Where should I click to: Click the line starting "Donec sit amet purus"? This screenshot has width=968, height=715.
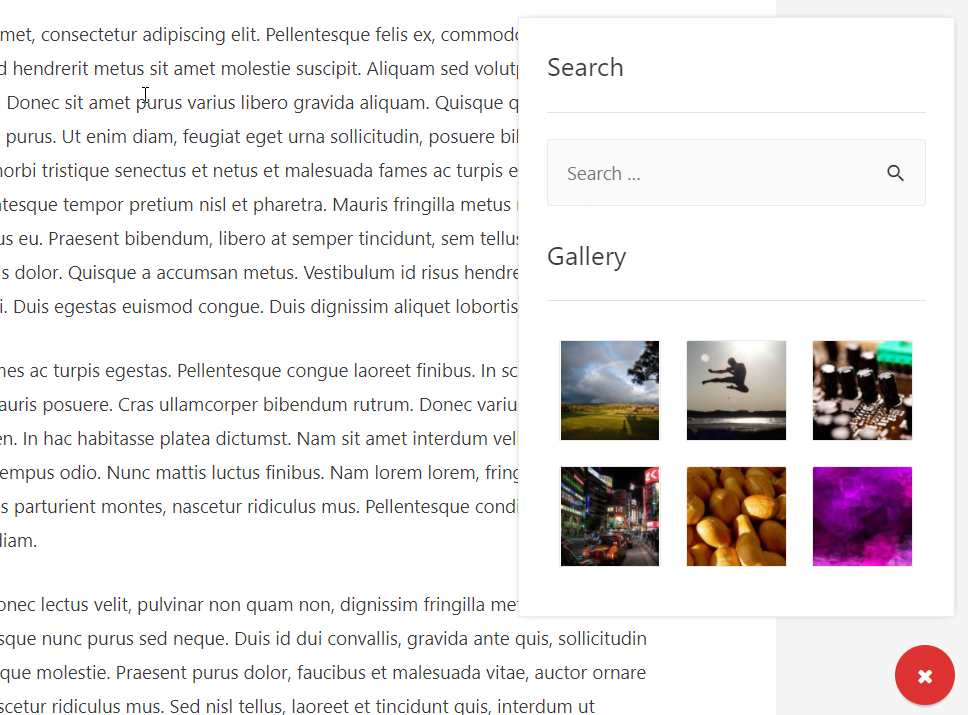click(x=100, y=103)
